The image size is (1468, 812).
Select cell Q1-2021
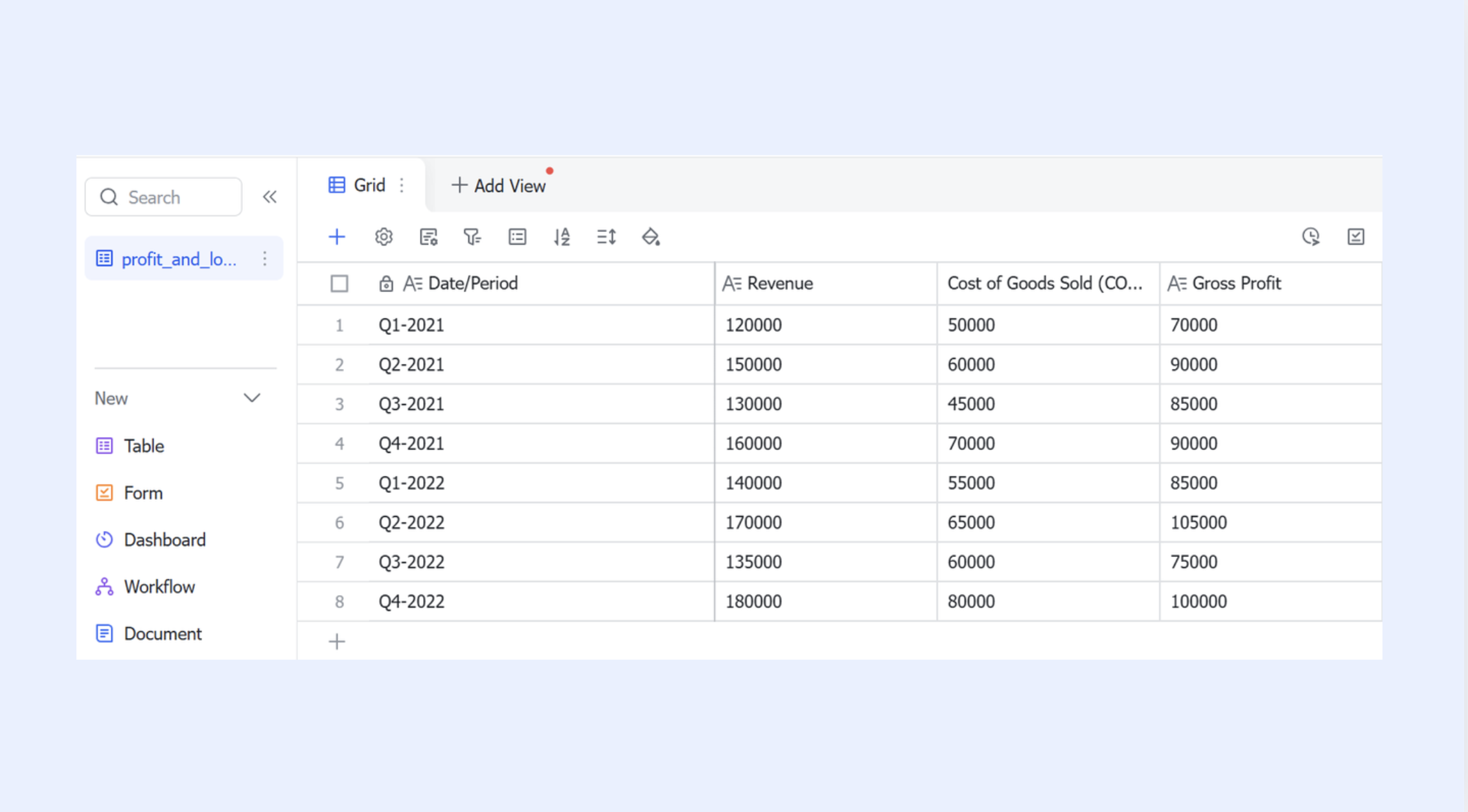pos(542,325)
